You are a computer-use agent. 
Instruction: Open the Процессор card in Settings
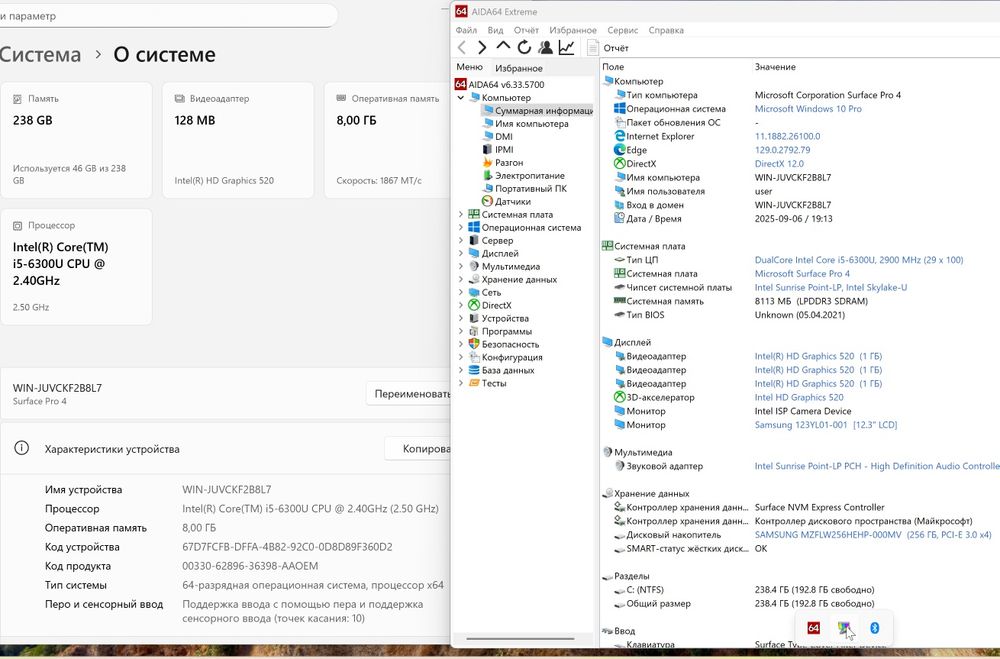77,267
